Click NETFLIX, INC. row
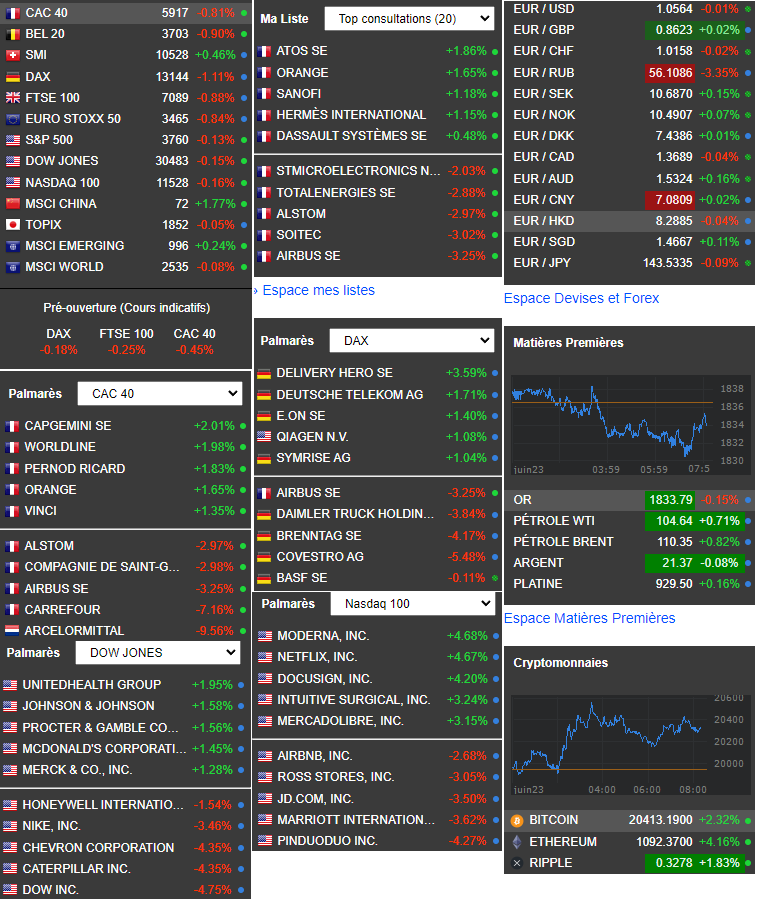 pos(378,657)
